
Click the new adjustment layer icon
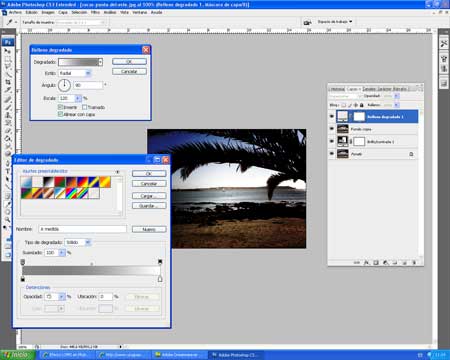coord(385,263)
